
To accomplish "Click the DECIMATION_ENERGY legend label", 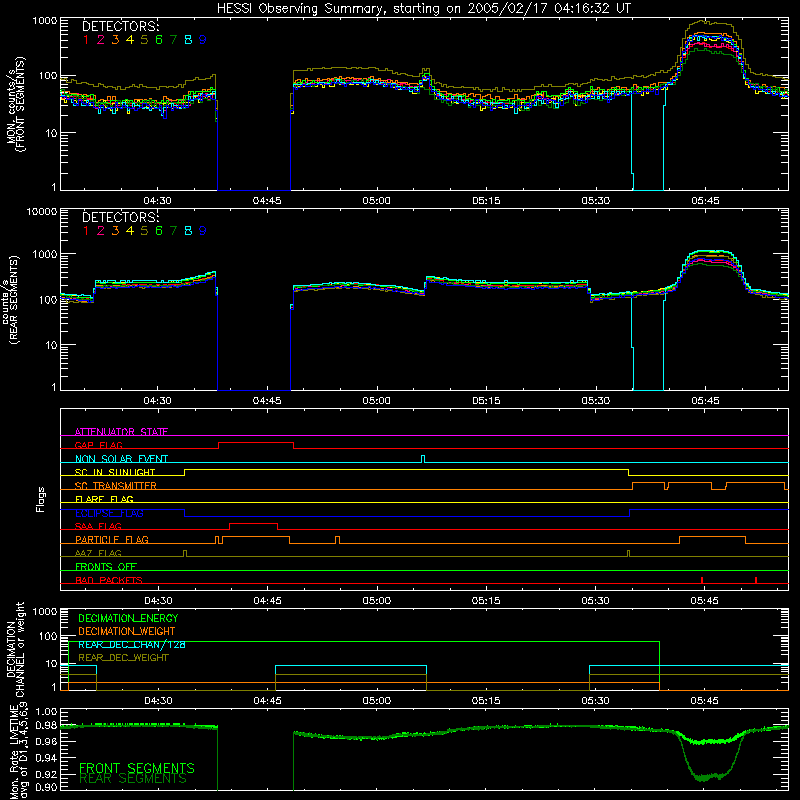I will click(128, 618).
